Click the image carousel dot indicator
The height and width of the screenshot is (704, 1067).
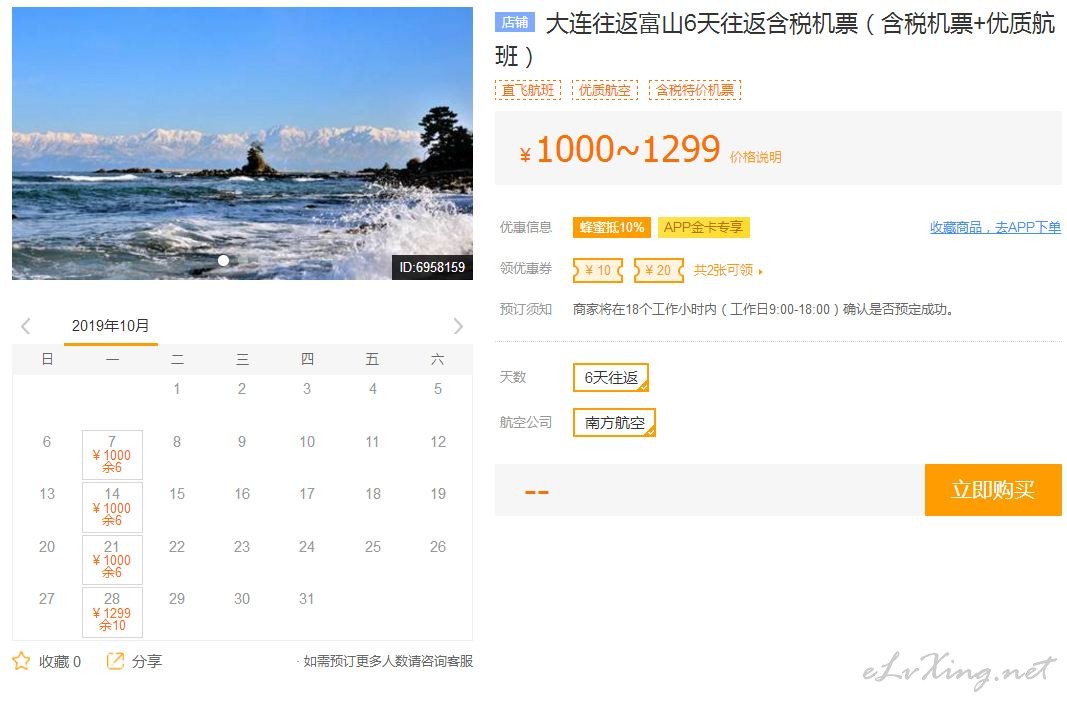pos(223,261)
